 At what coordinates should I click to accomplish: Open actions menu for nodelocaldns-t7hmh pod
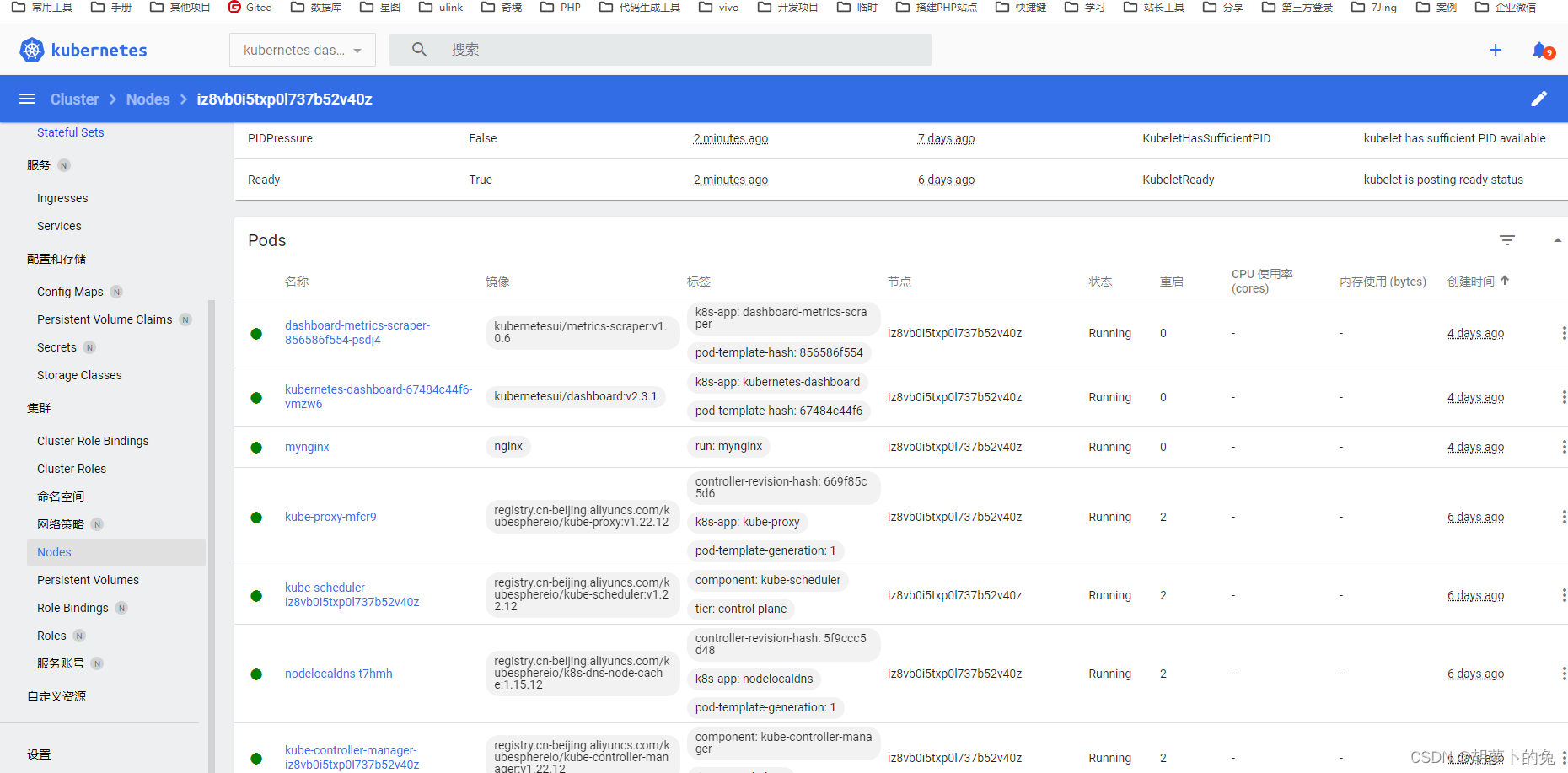point(1564,674)
